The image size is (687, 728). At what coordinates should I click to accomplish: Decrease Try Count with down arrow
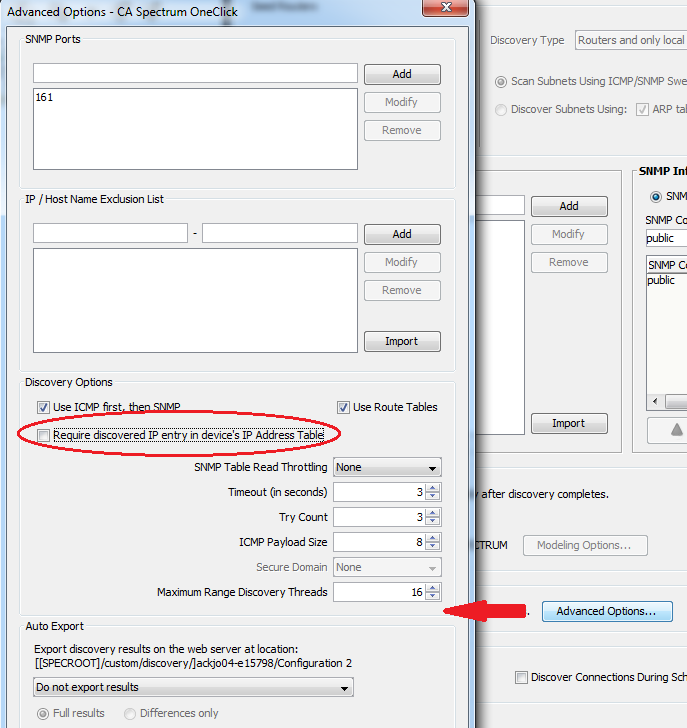point(433,521)
